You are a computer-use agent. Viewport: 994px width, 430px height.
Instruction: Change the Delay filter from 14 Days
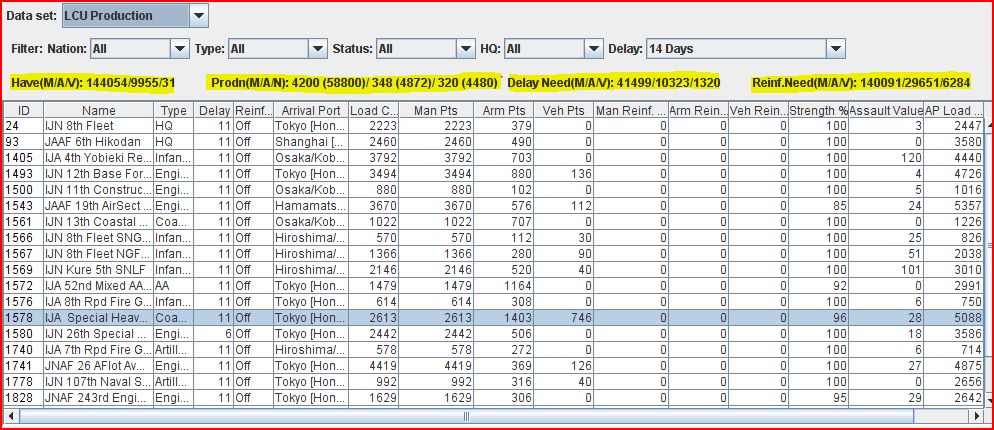click(x=835, y=48)
